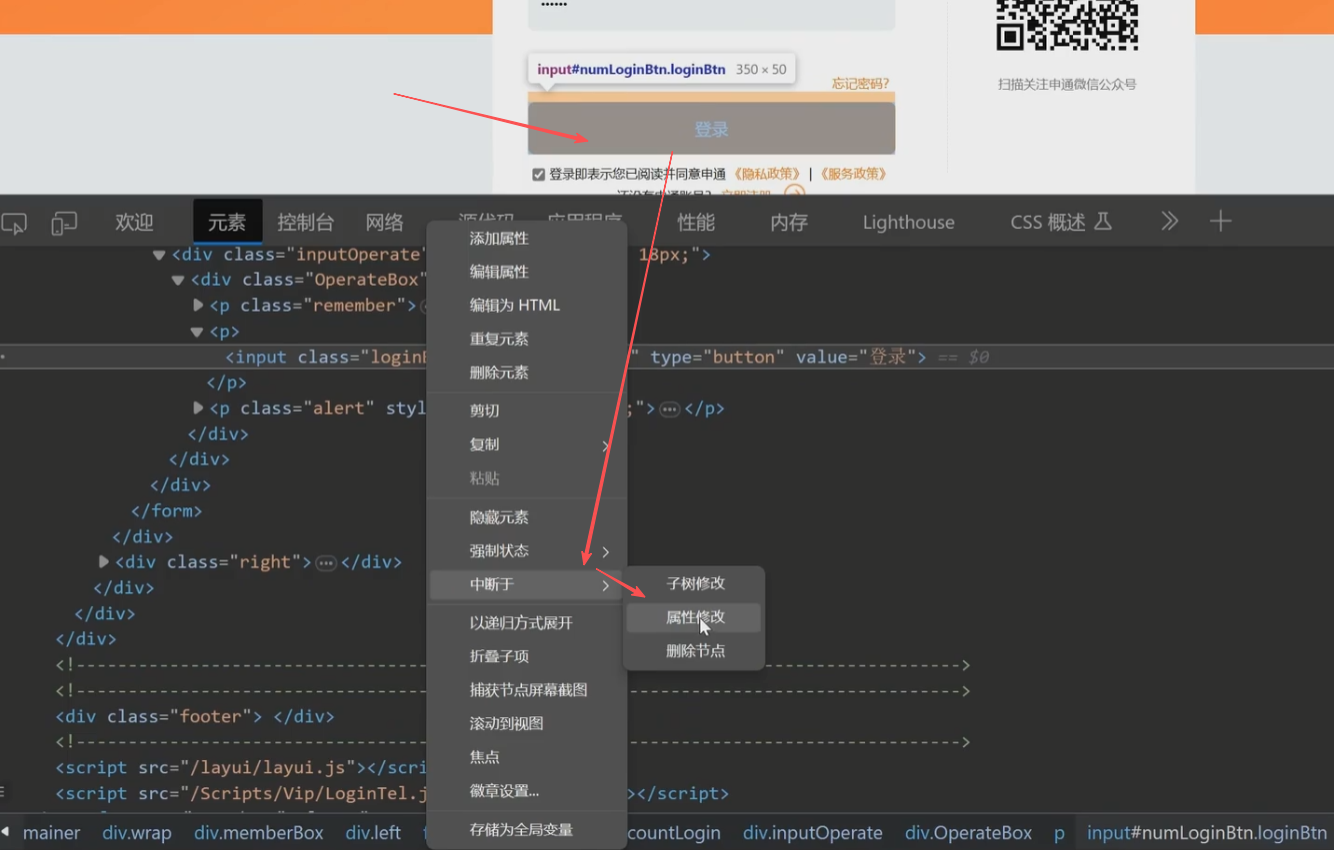Image resolution: width=1334 pixels, height=850 pixels.
Task: Switch to the 网络 tab
Action: point(385,222)
